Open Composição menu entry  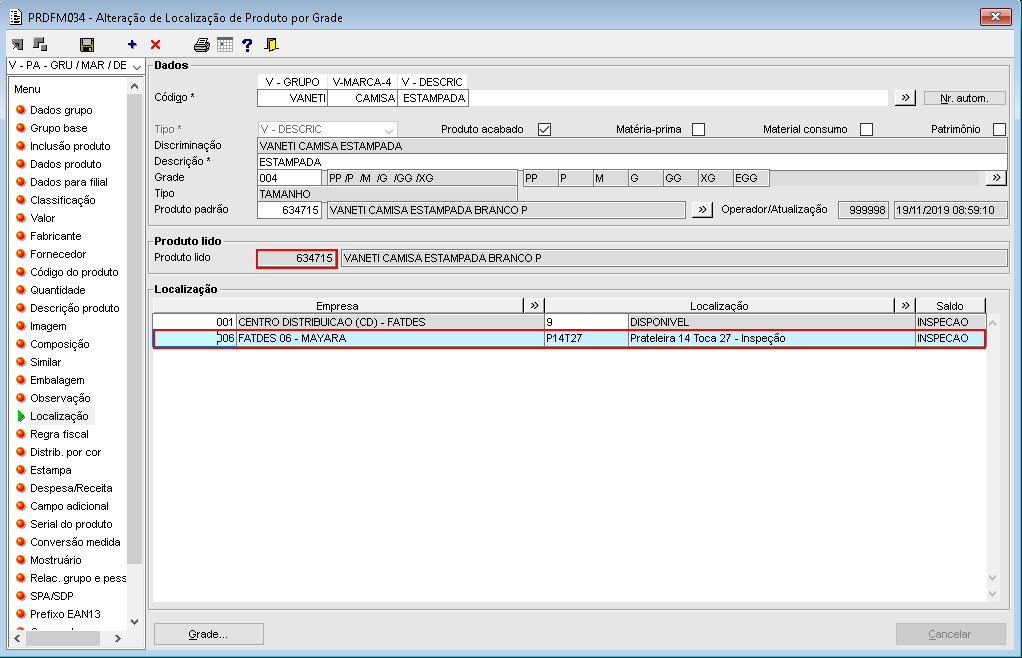pyautogui.click(x=60, y=344)
